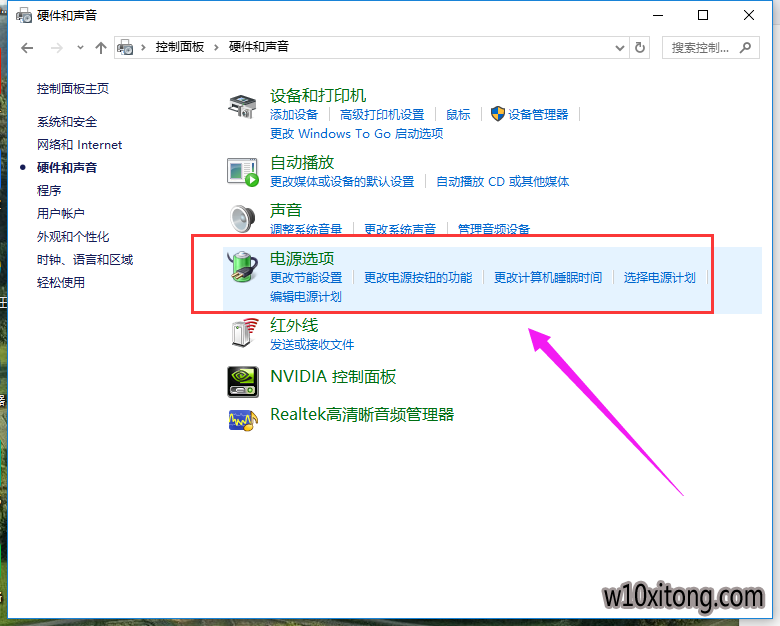Open the 红外线 infrared icon
This screenshot has height=626, width=780.
(x=245, y=332)
